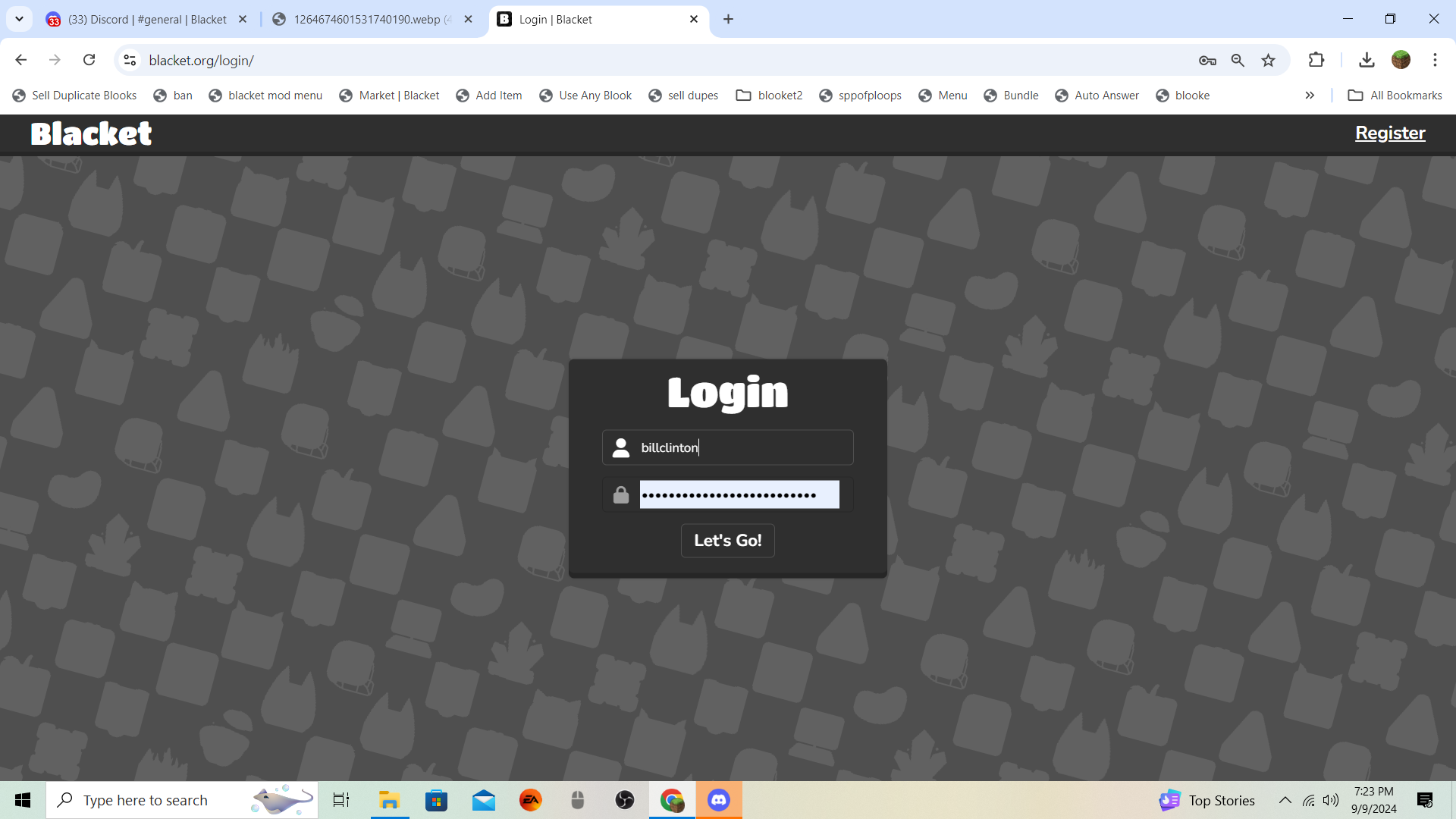
Task: Open the blooket2 bookmarks folder
Action: (x=769, y=96)
